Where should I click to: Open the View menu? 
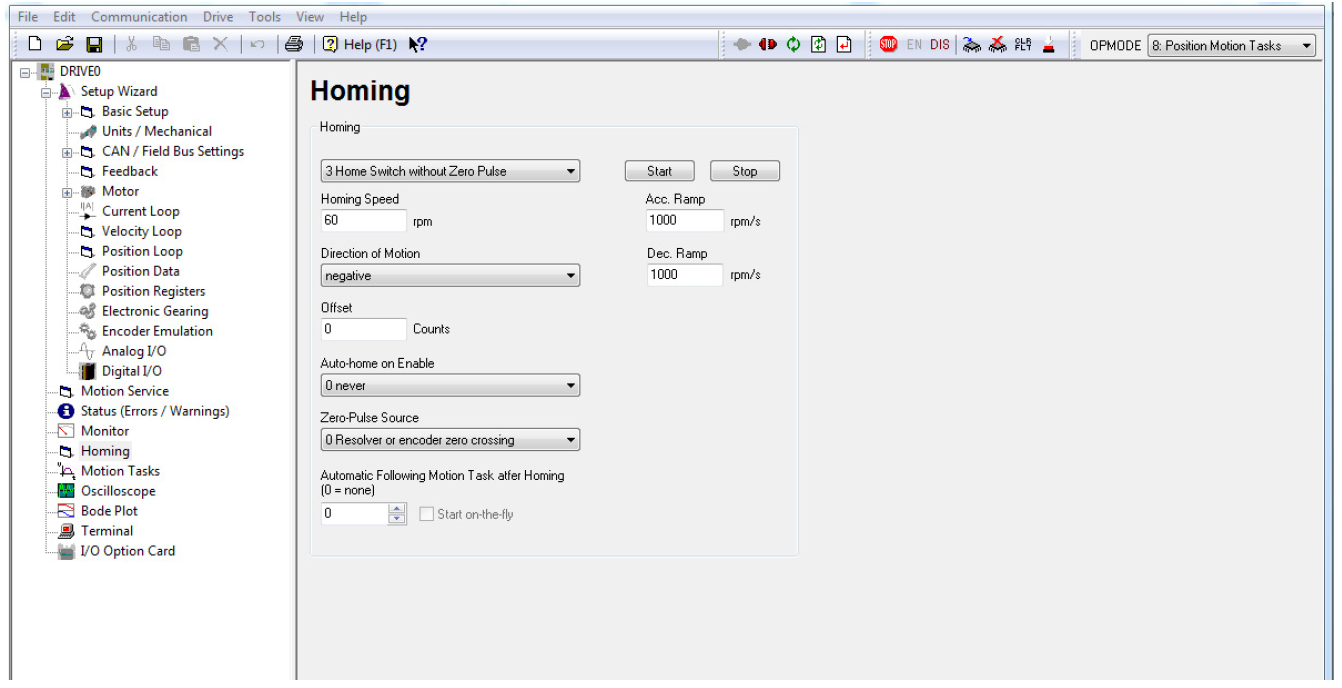(310, 17)
